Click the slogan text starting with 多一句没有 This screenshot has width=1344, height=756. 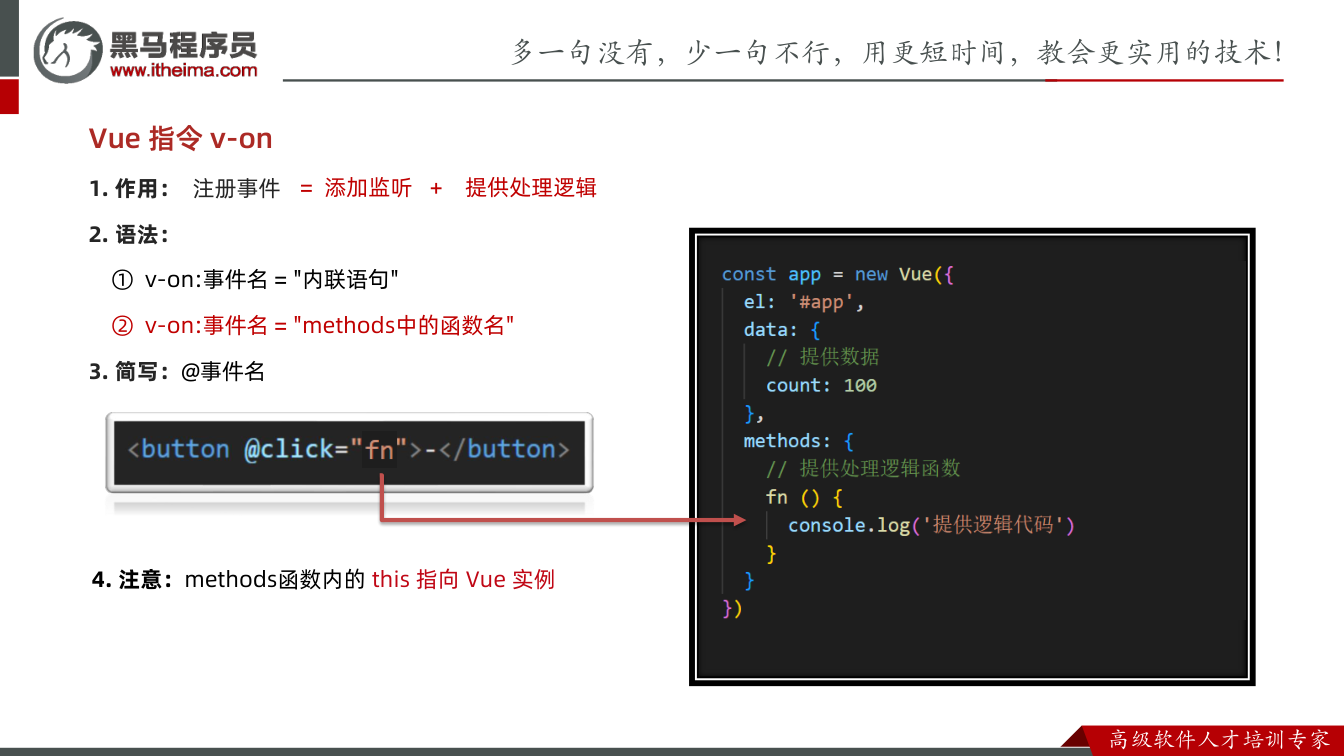[x=897, y=52]
